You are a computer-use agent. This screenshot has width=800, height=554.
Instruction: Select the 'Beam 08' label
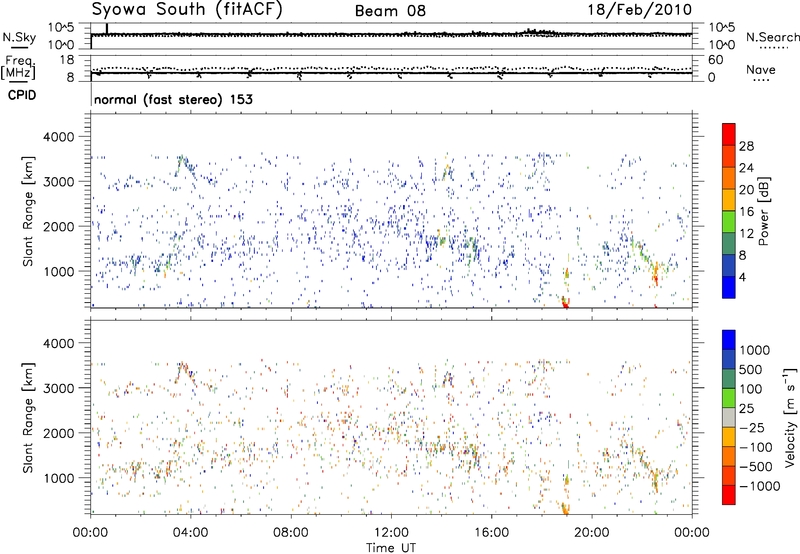pyautogui.click(x=390, y=11)
